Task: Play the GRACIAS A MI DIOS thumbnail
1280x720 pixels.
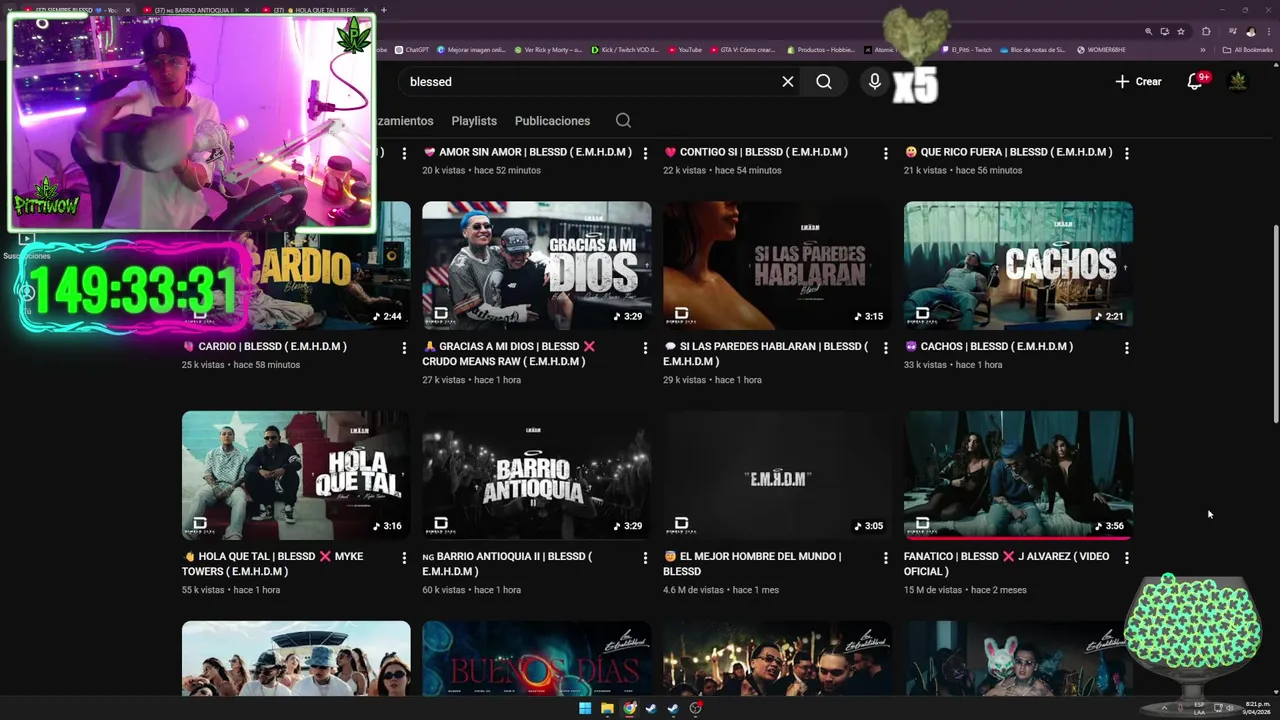Action: coord(537,266)
